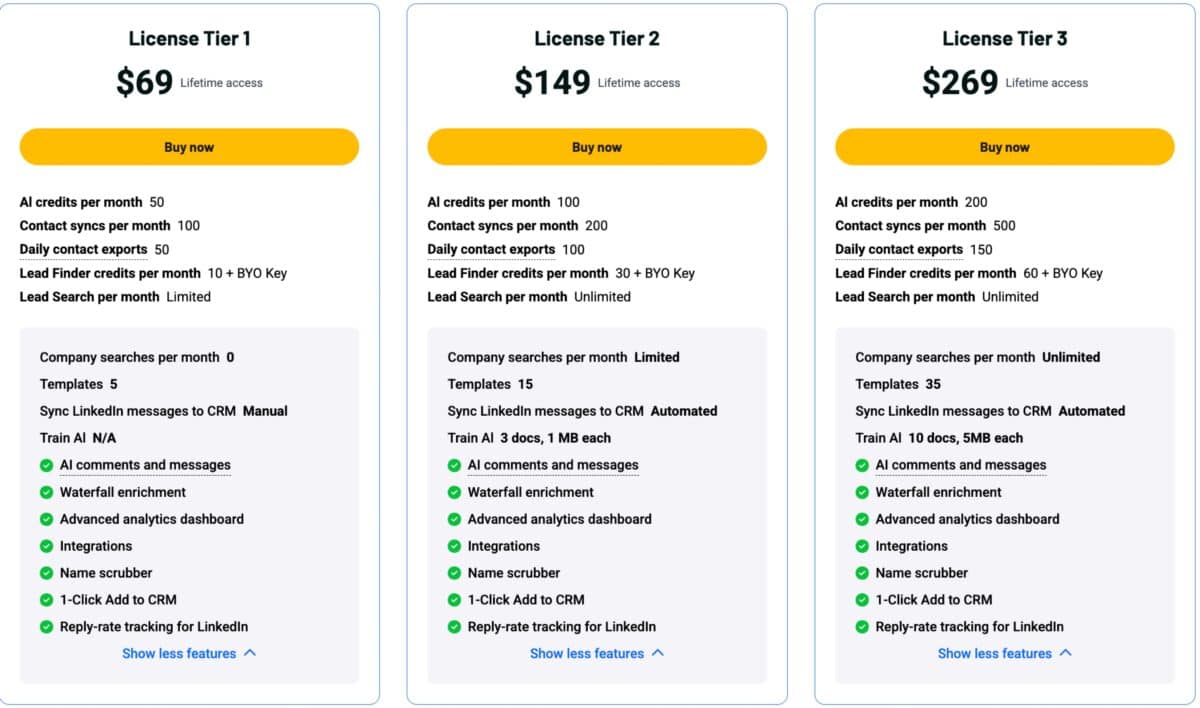This screenshot has width=1200, height=708.
Task: Collapse Tier 2 features via Show less features
Action: [x=597, y=653]
